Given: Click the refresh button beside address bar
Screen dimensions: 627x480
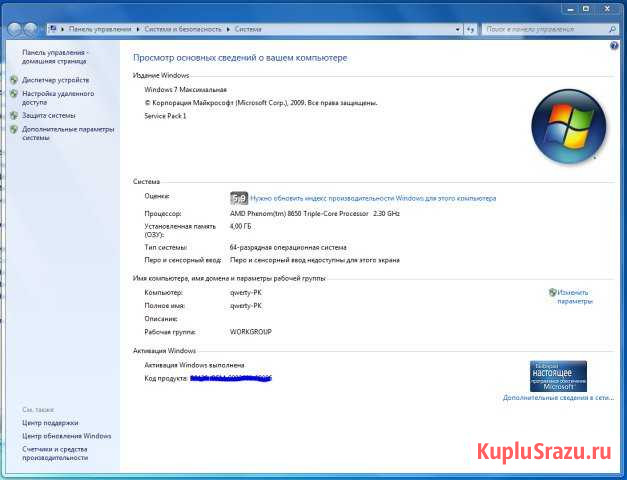Looking at the screenshot, I should 471,29.
